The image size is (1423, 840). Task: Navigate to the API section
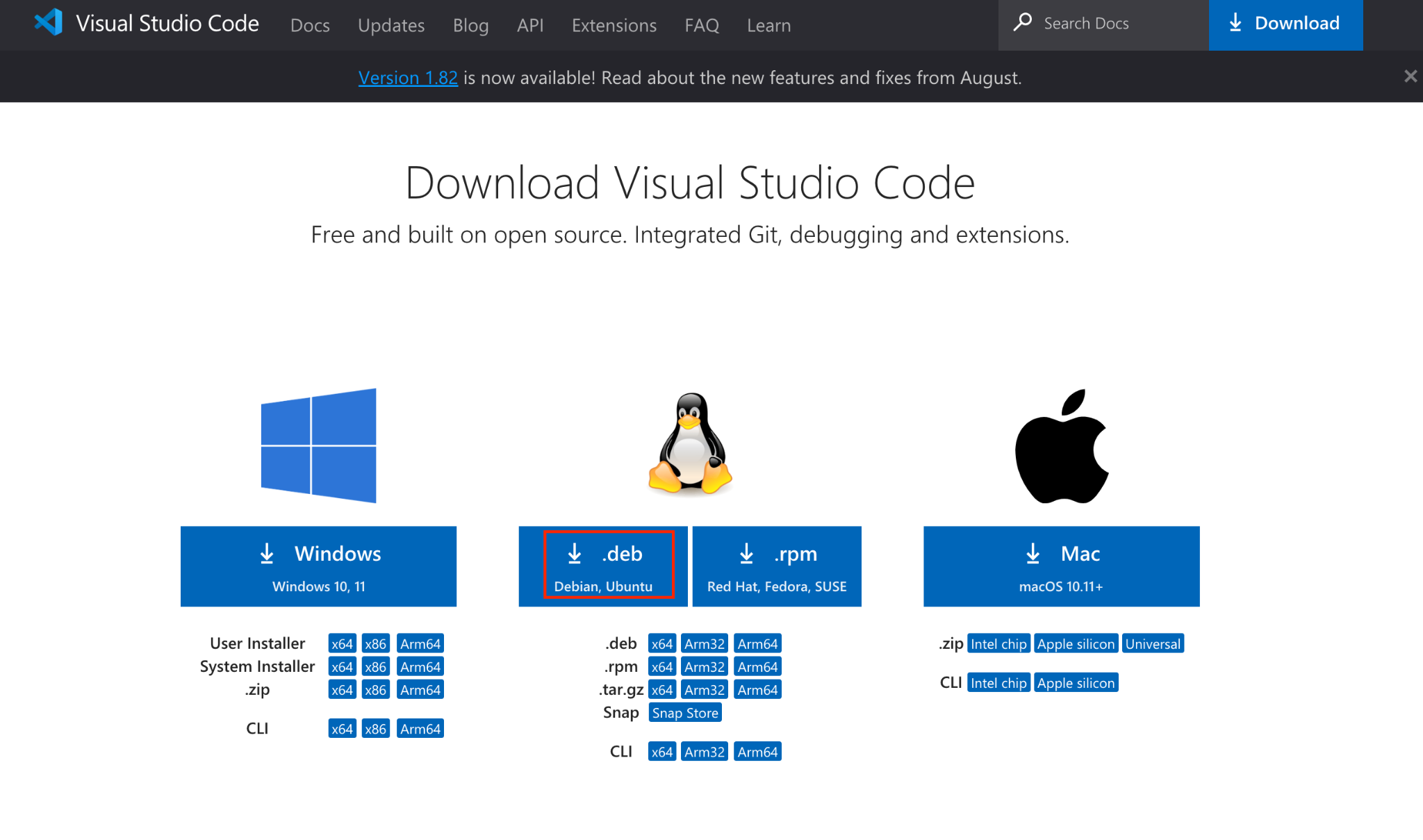(x=530, y=25)
